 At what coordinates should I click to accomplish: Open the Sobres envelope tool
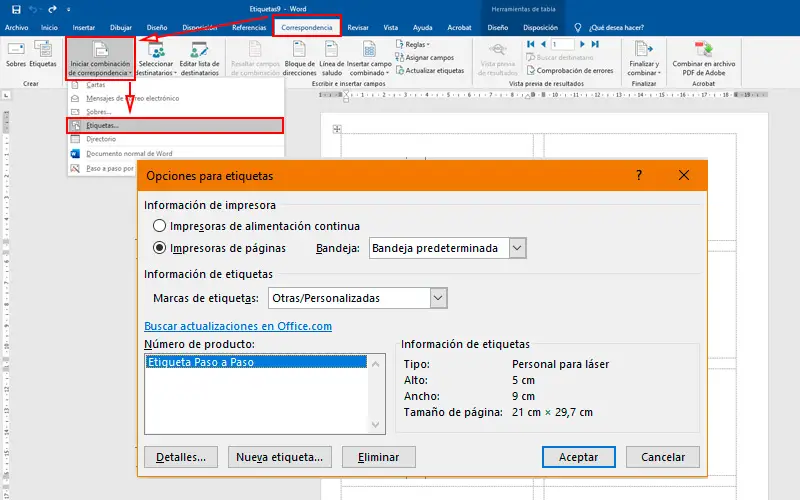click(x=16, y=54)
